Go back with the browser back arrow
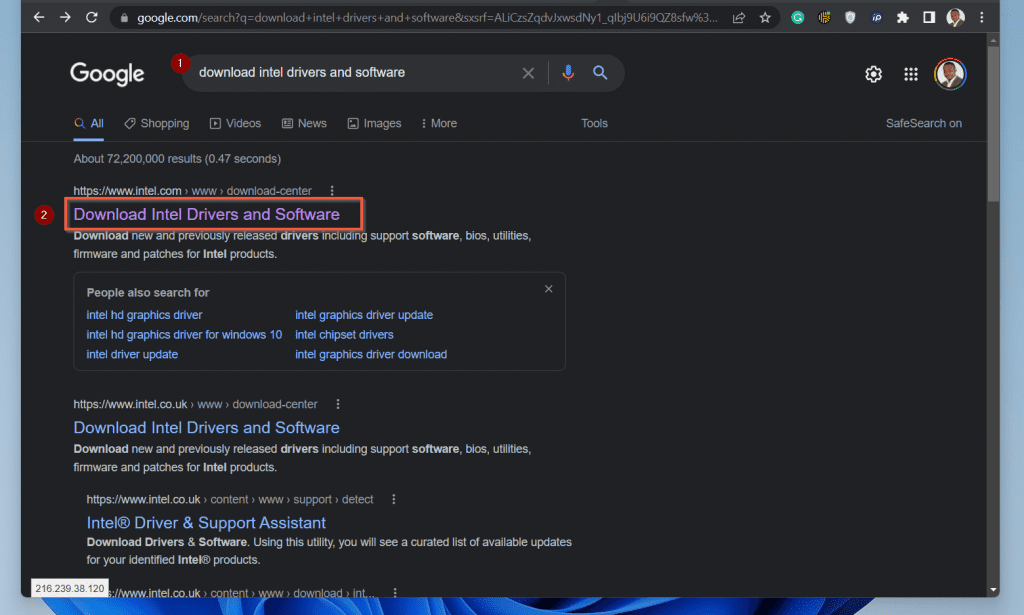1024x615 pixels. [x=39, y=18]
